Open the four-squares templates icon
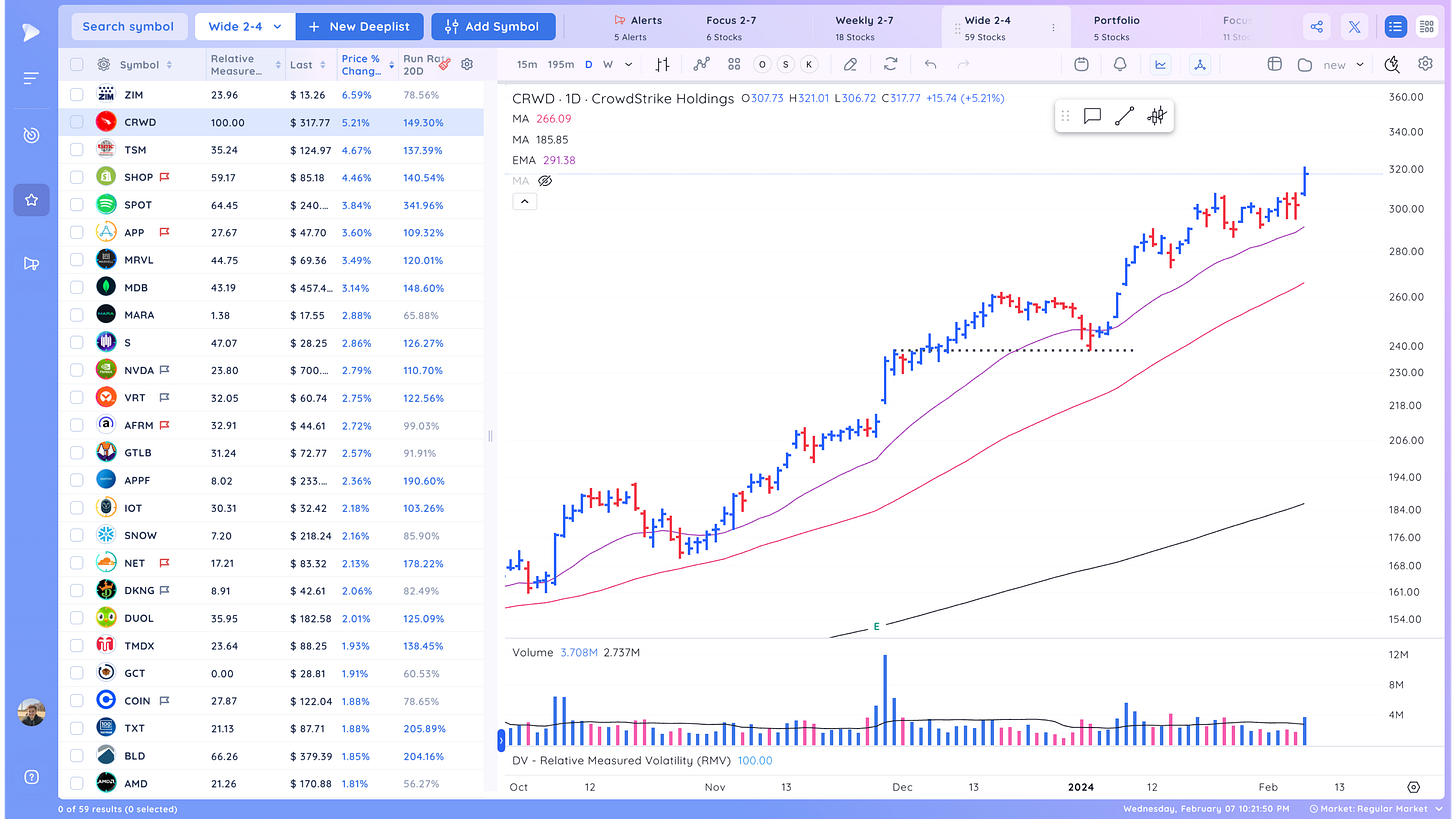The height and width of the screenshot is (819, 1456). tap(734, 64)
